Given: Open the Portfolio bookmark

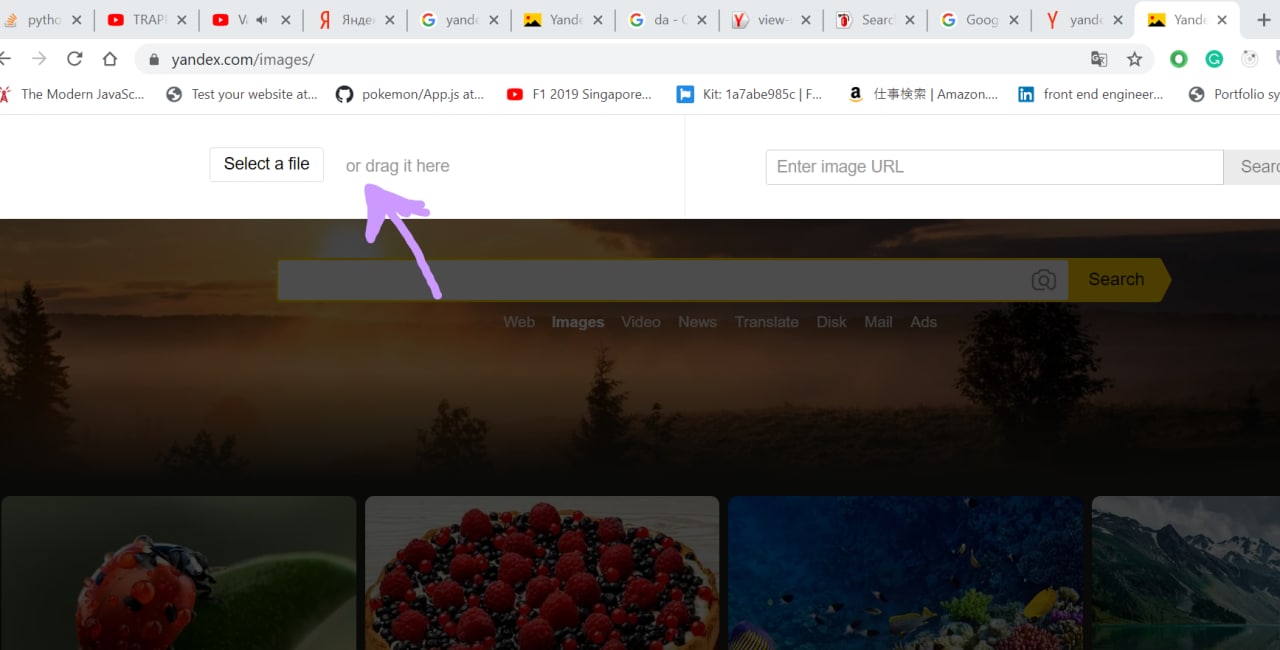Looking at the screenshot, I should (1233, 94).
